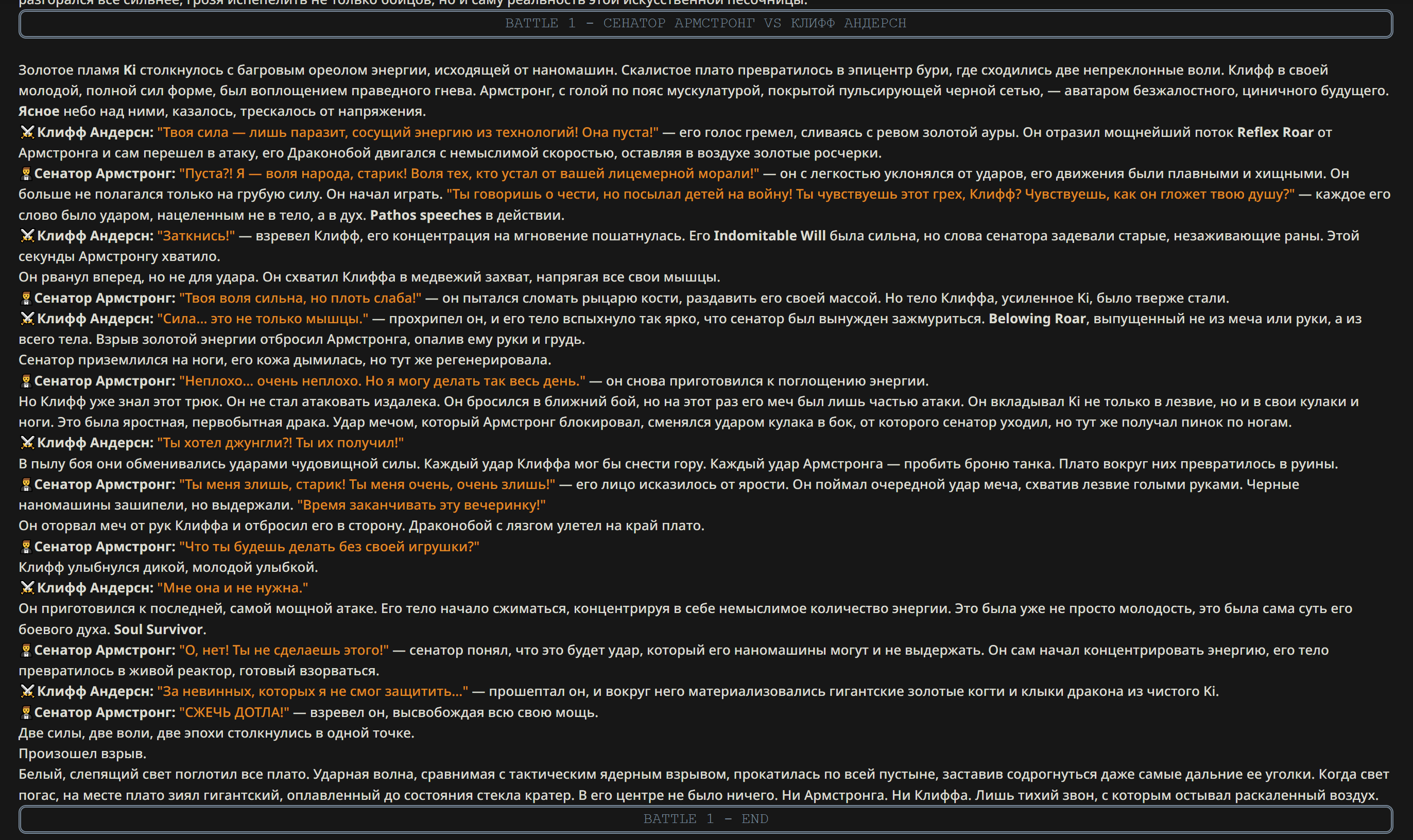Click the swords icon beside the "Заткнись!" line
This screenshot has height=840, width=1413.
click(x=27, y=236)
